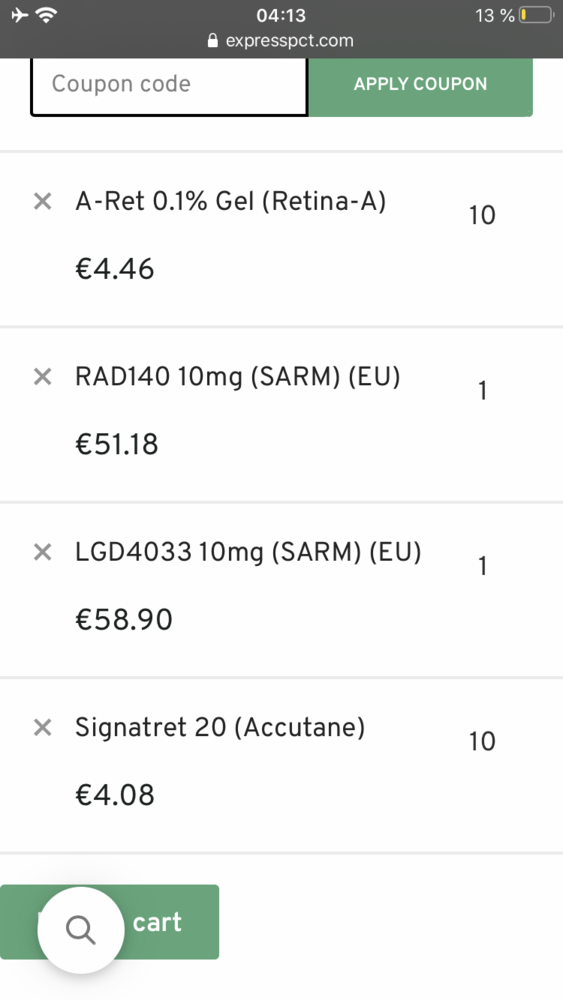563x1000 pixels.
Task: Click the green cart button
Action: (x=110, y=922)
